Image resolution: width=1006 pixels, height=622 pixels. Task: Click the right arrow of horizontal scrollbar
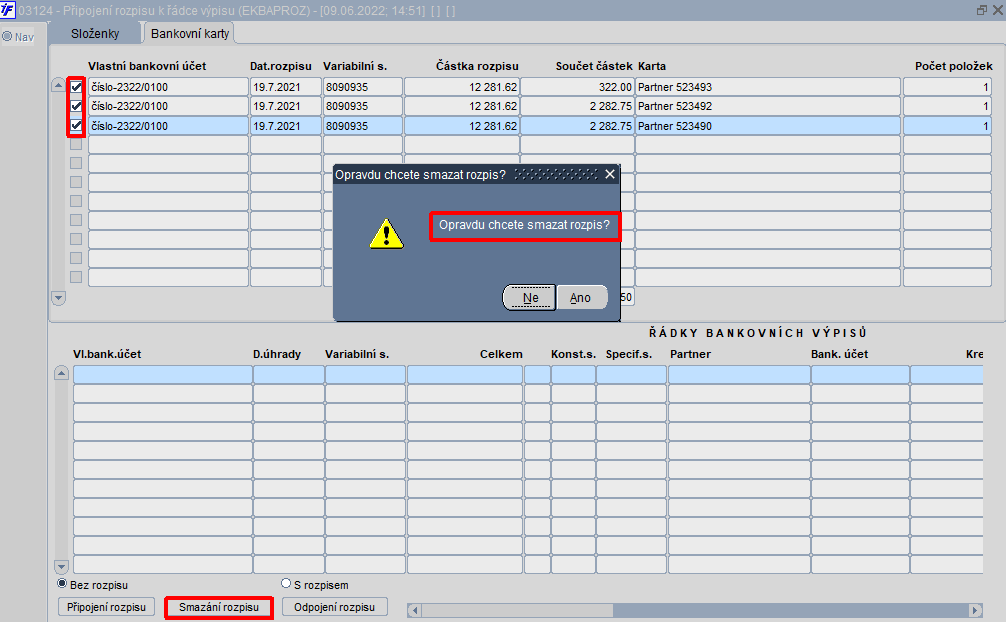pyautogui.click(x=975, y=610)
